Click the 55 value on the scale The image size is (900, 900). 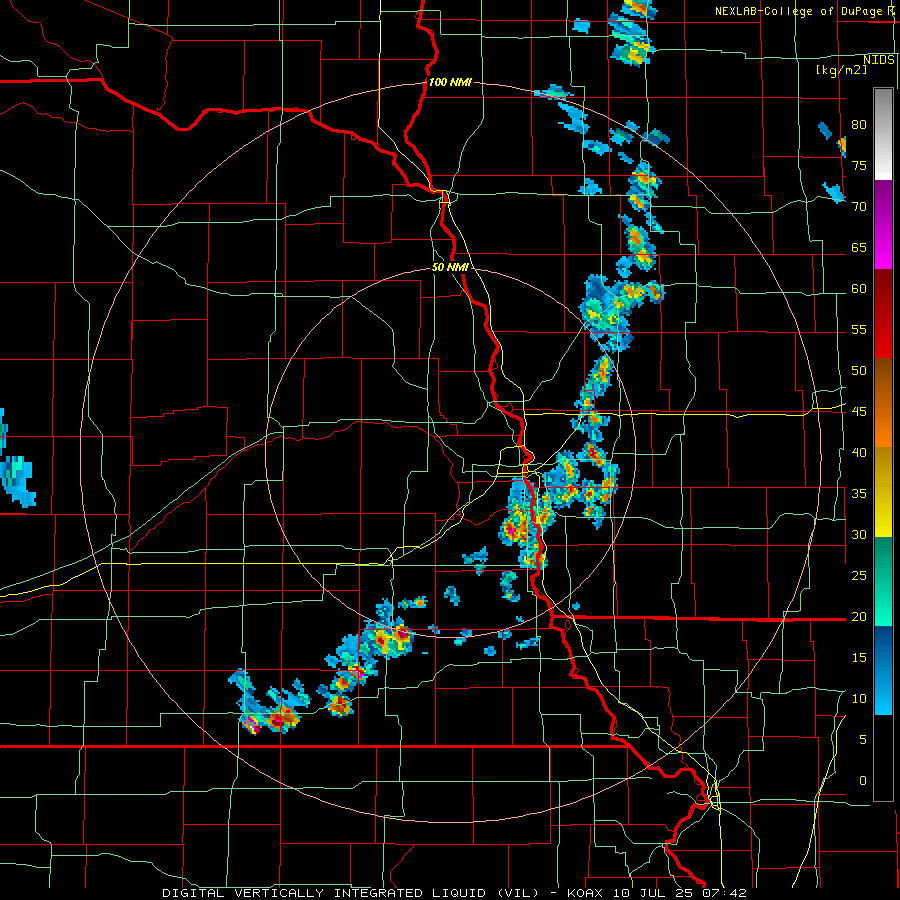859,329
